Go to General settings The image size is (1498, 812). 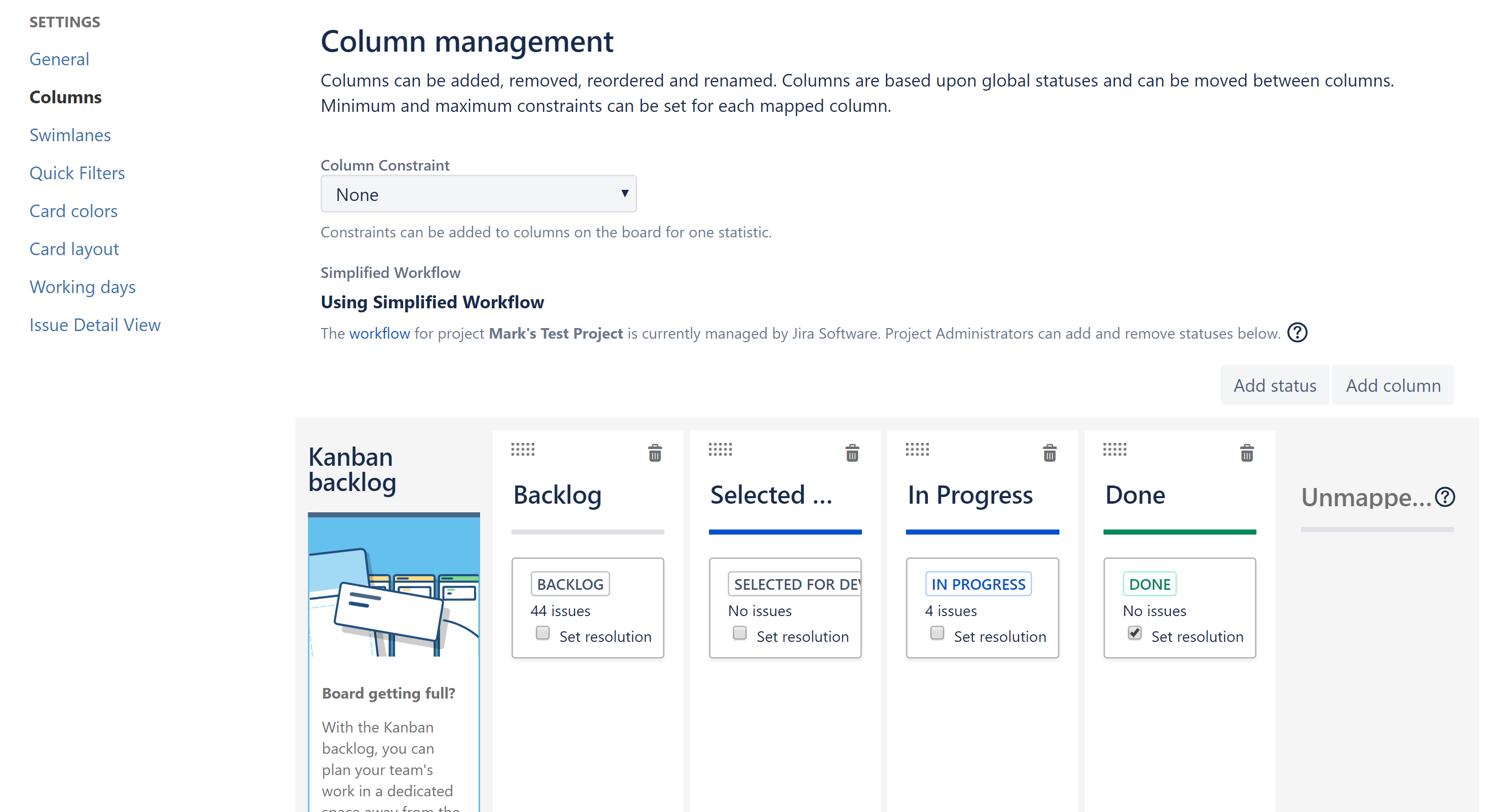pyautogui.click(x=59, y=59)
